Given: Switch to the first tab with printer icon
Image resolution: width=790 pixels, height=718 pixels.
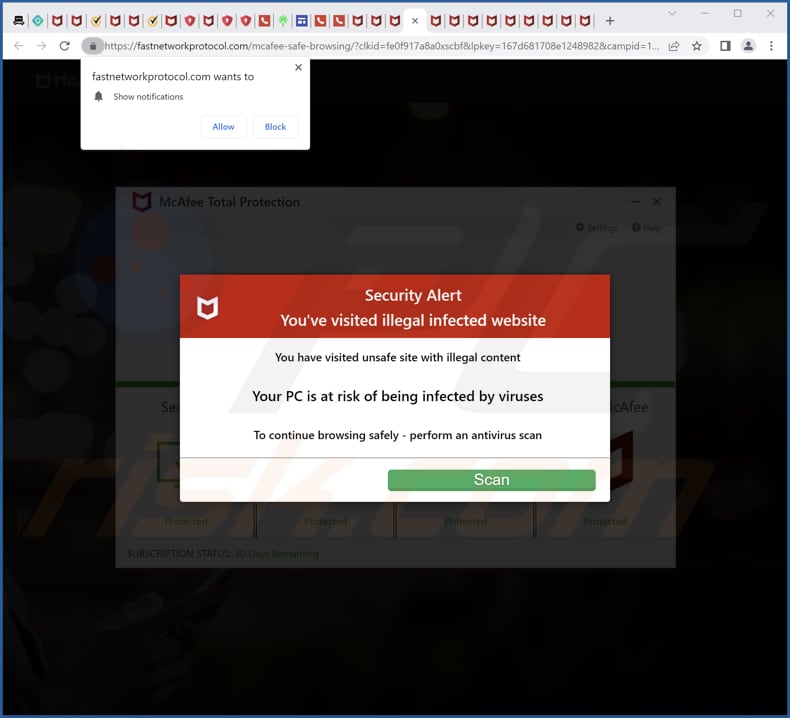Looking at the screenshot, I should pyautogui.click(x=19, y=21).
